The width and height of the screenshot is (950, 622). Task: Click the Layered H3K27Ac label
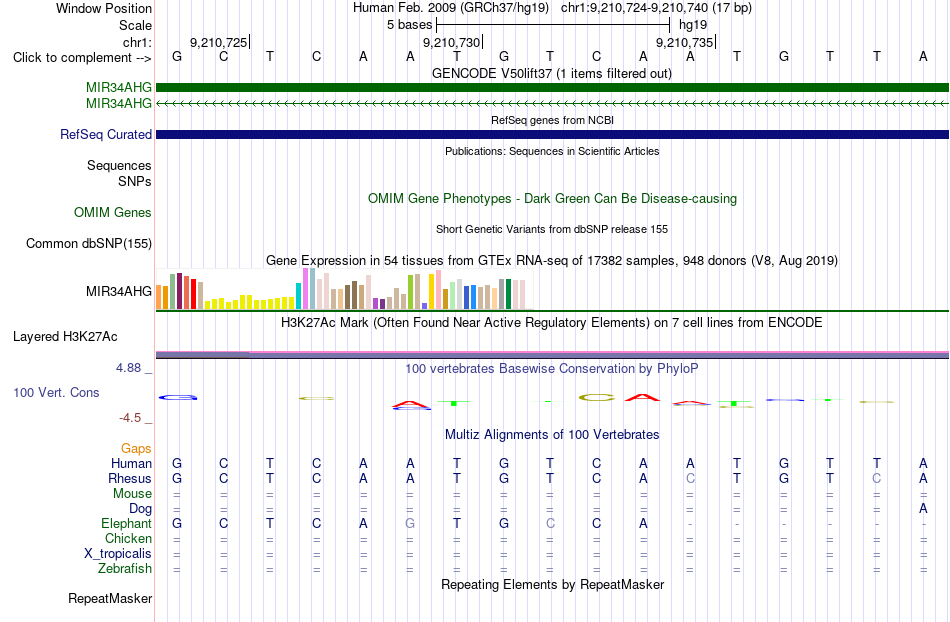coord(65,337)
